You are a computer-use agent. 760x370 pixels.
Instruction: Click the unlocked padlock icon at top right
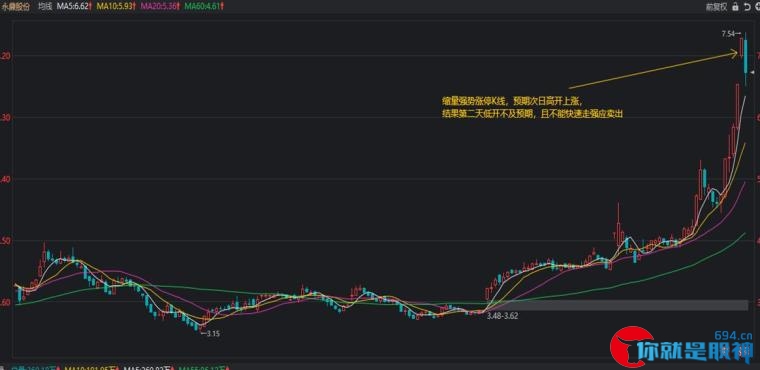click(x=735, y=7)
